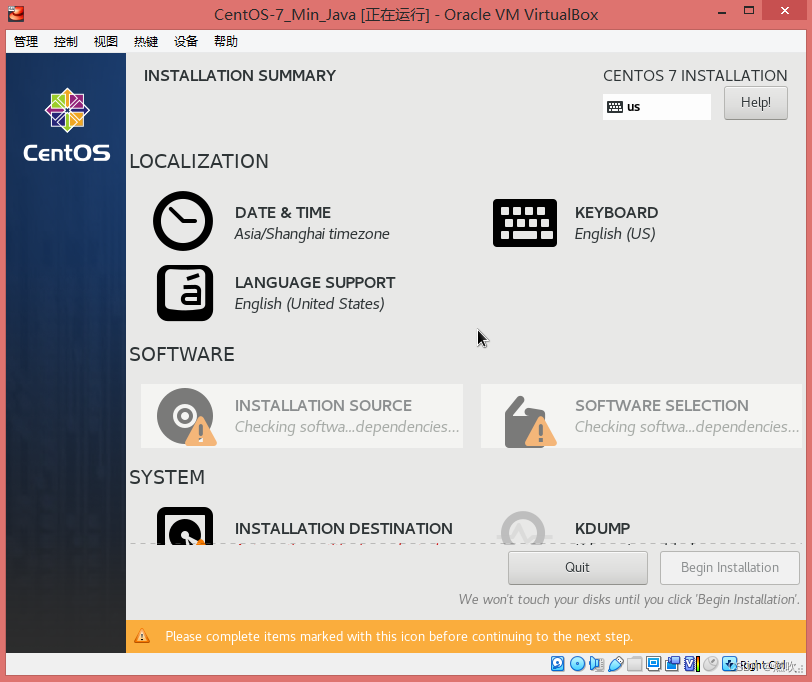This screenshot has height=682, width=812.
Task: Click the us keyboard layout field
Action: point(657,107)
